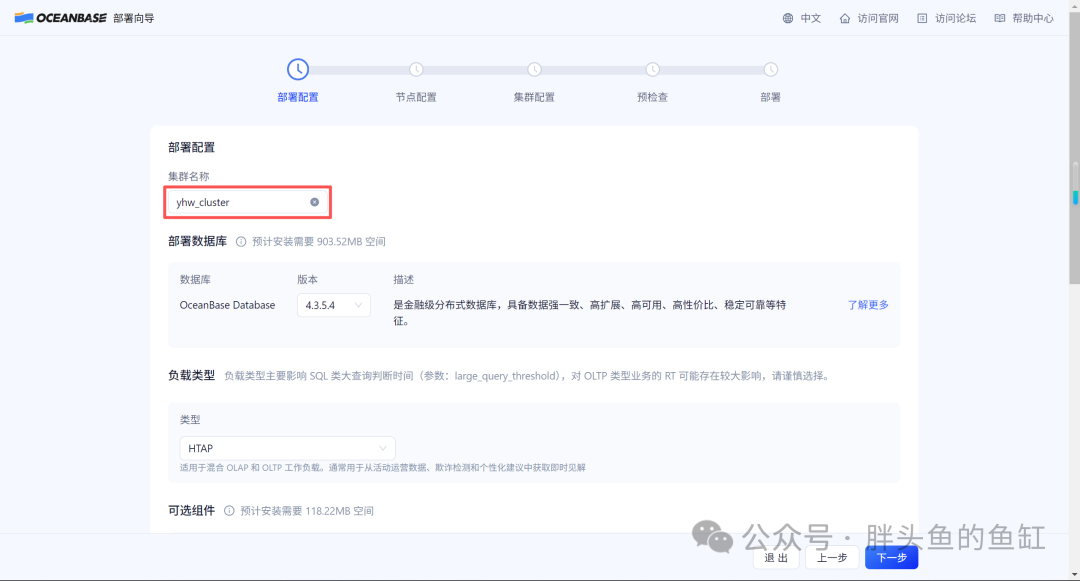The height and width of the screenshot is (581, 1080).
Task: Click the 集群名称 label
Action: (x=189, y=176)
